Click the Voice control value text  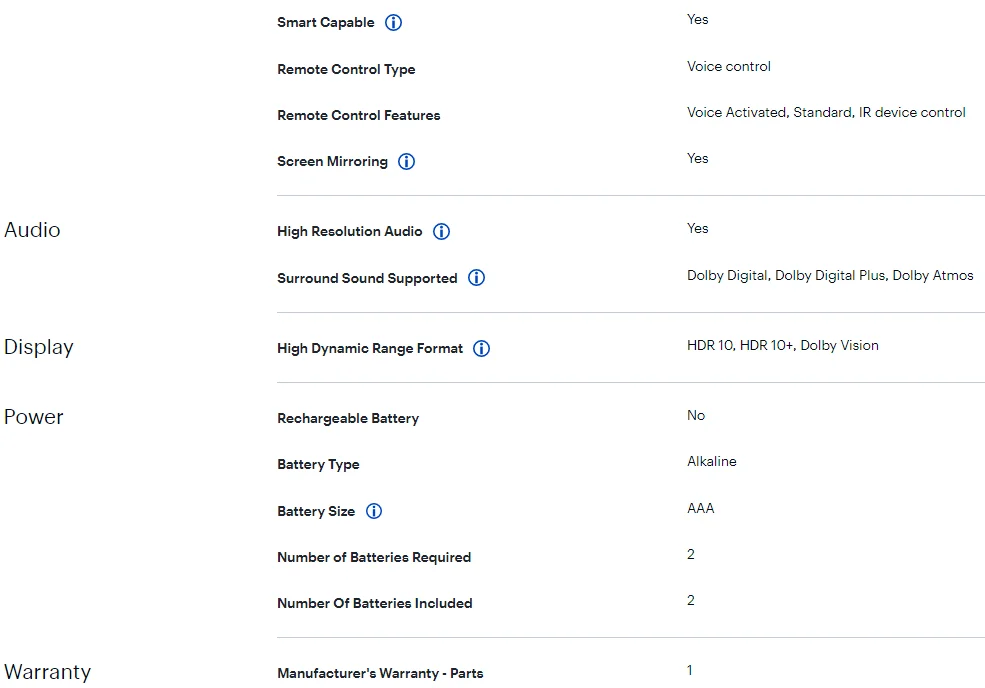(729, 67)
